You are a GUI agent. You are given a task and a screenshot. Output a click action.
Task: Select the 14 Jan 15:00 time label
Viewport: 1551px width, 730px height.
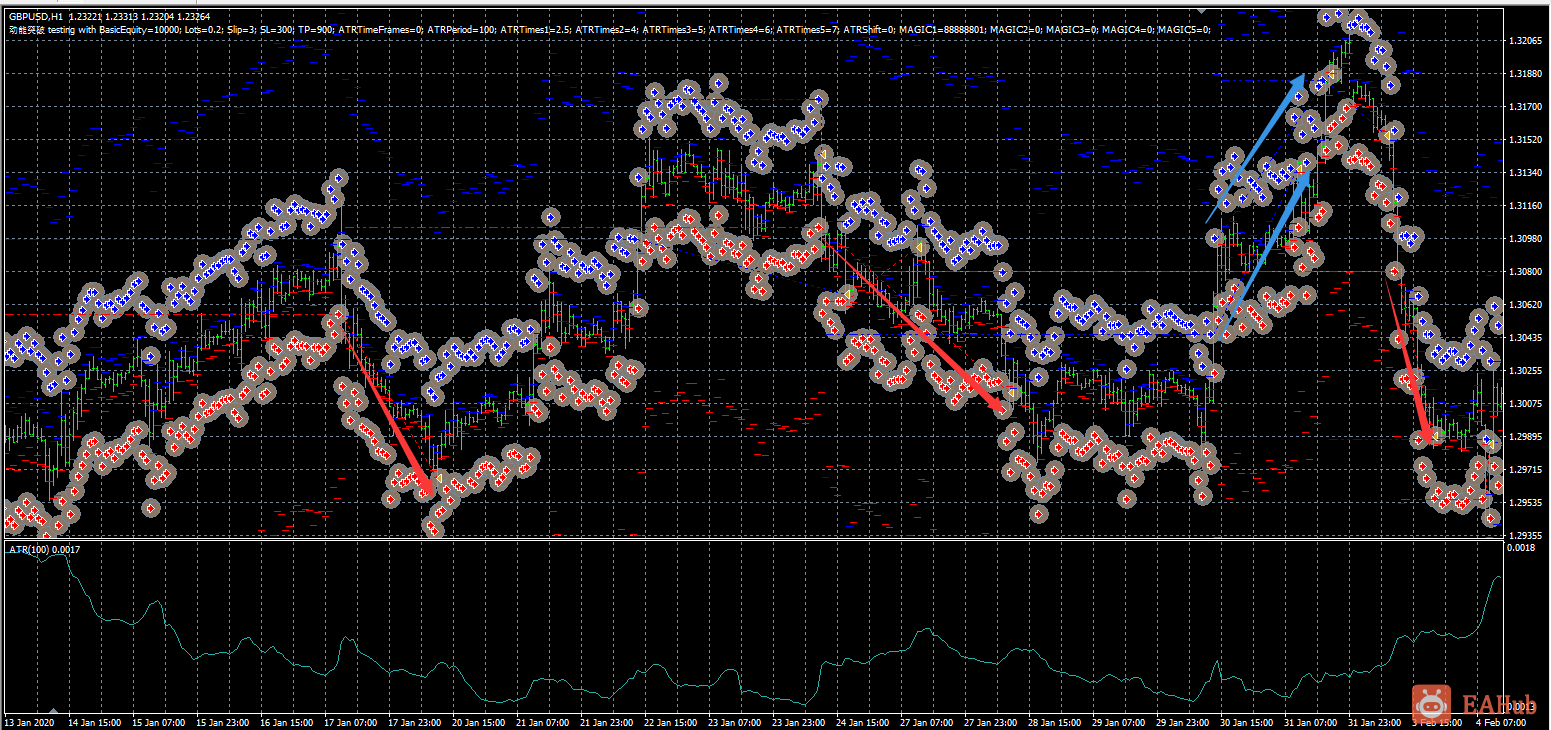pyautogui.click(x=95, y=722)
